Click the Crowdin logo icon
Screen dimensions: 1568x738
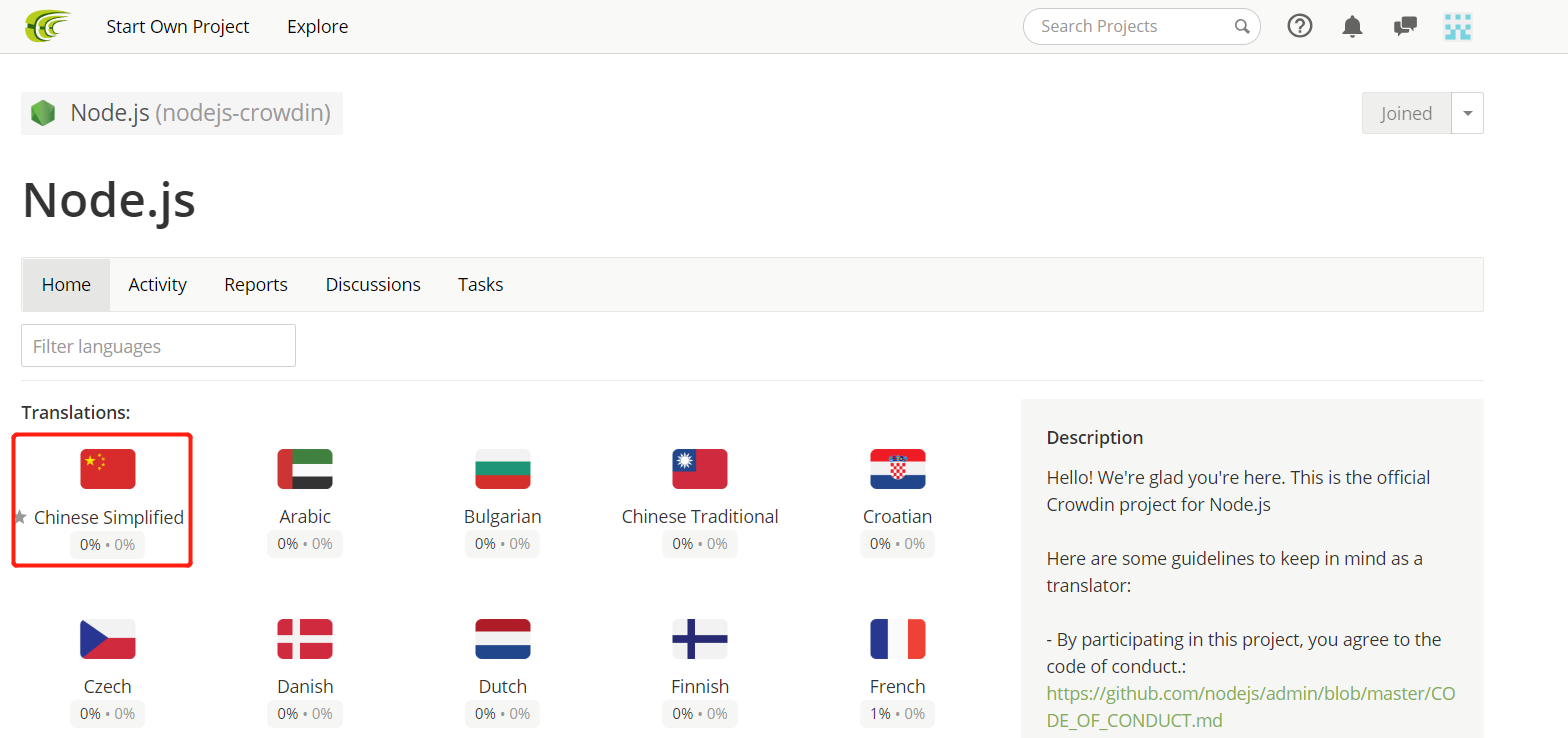(x=48, y=26)
